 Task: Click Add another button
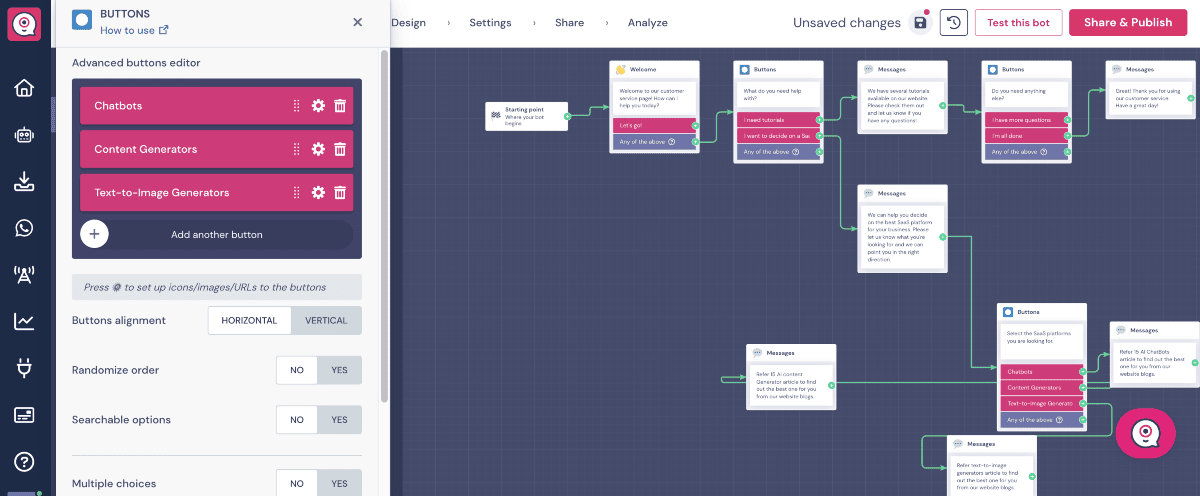point(216,235)
